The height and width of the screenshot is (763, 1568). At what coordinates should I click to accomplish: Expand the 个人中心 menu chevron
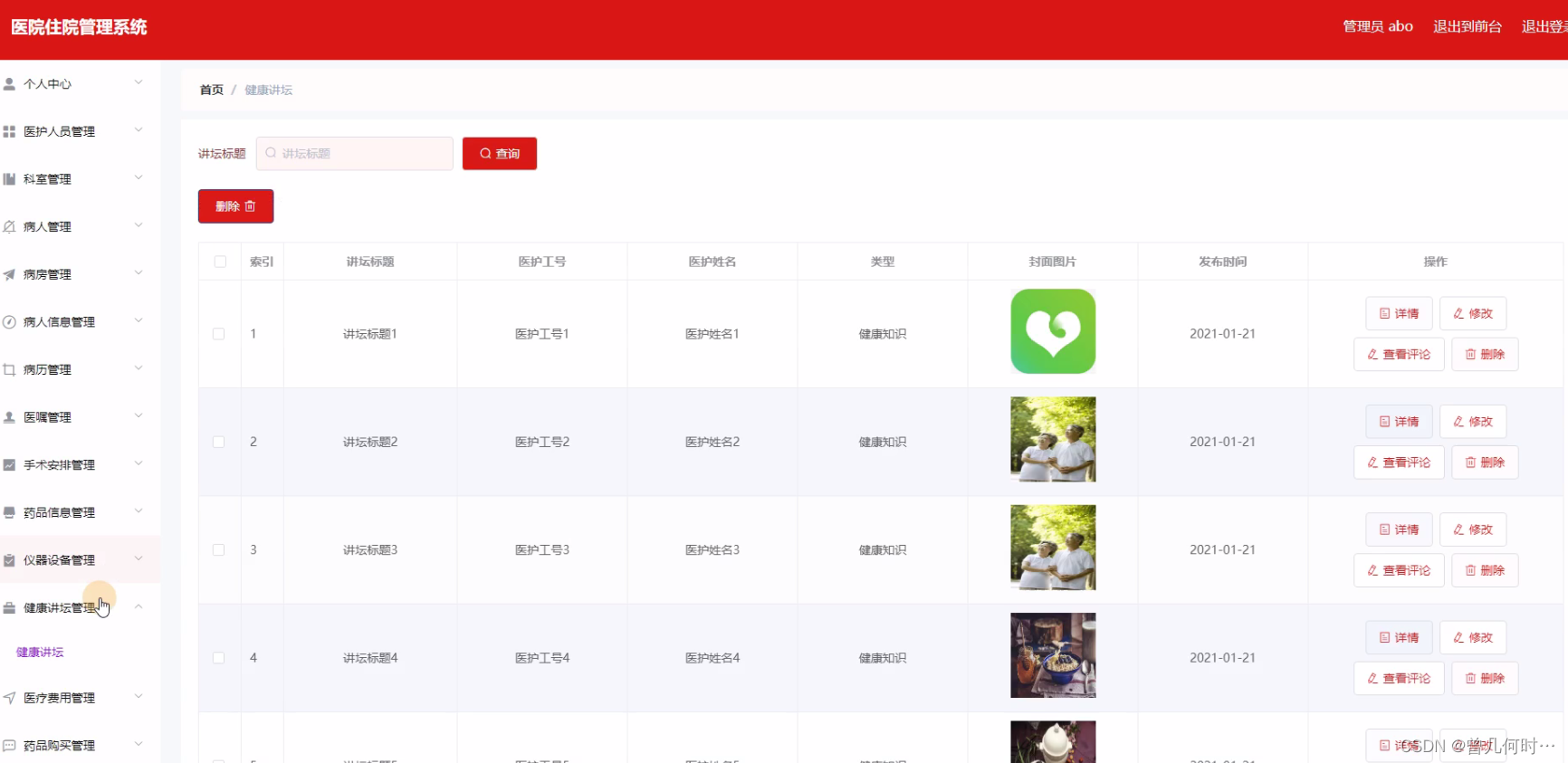(x=139, y=82)
